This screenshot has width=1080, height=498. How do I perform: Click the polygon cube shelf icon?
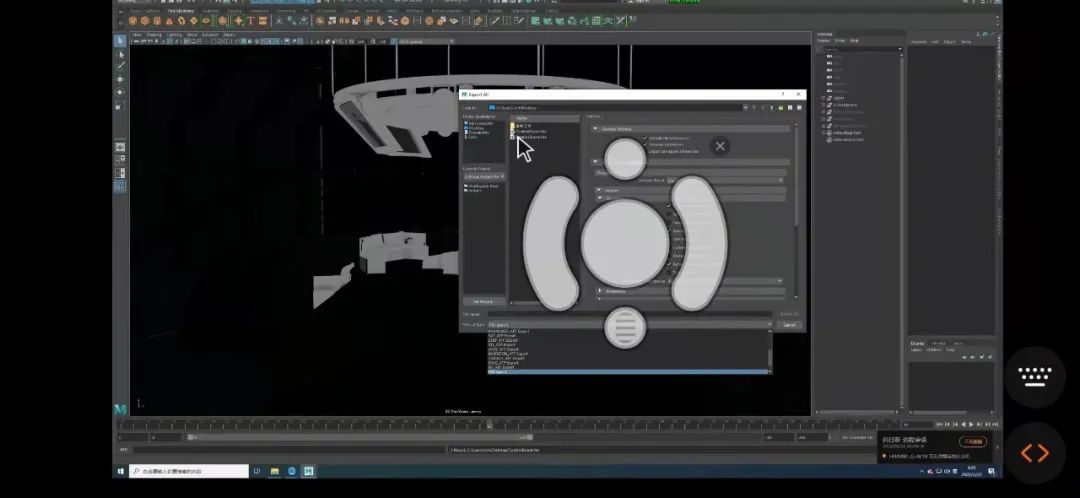pos(144,20)
